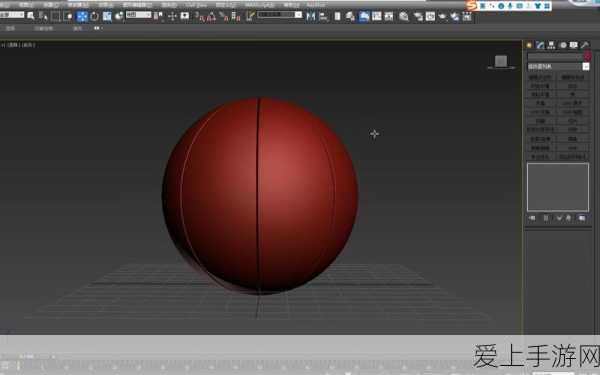This screenshot has width=600, height=375.
Task: Select the Scale tool in main toolbar
Action: pyautogui.click(x=107, y=16)
